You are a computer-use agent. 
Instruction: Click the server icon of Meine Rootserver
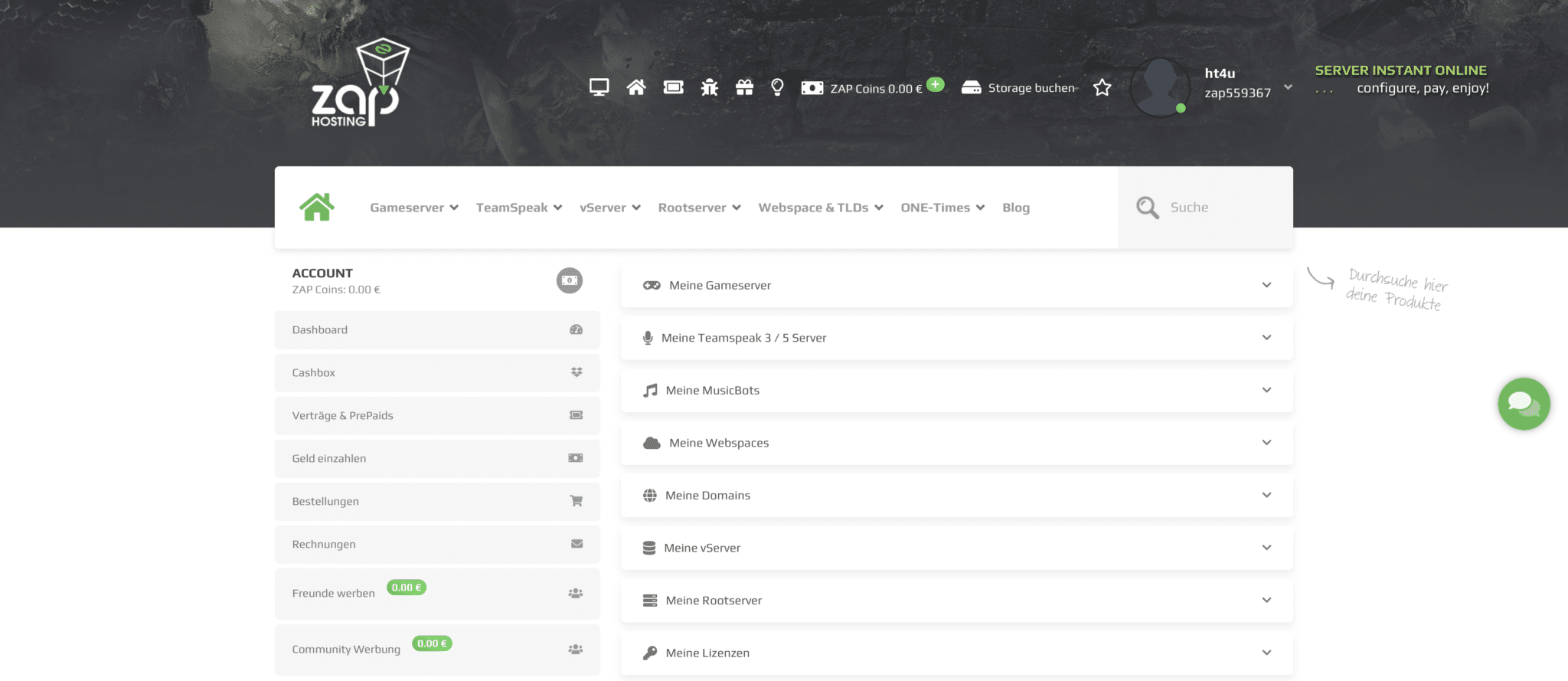[650, 601]
